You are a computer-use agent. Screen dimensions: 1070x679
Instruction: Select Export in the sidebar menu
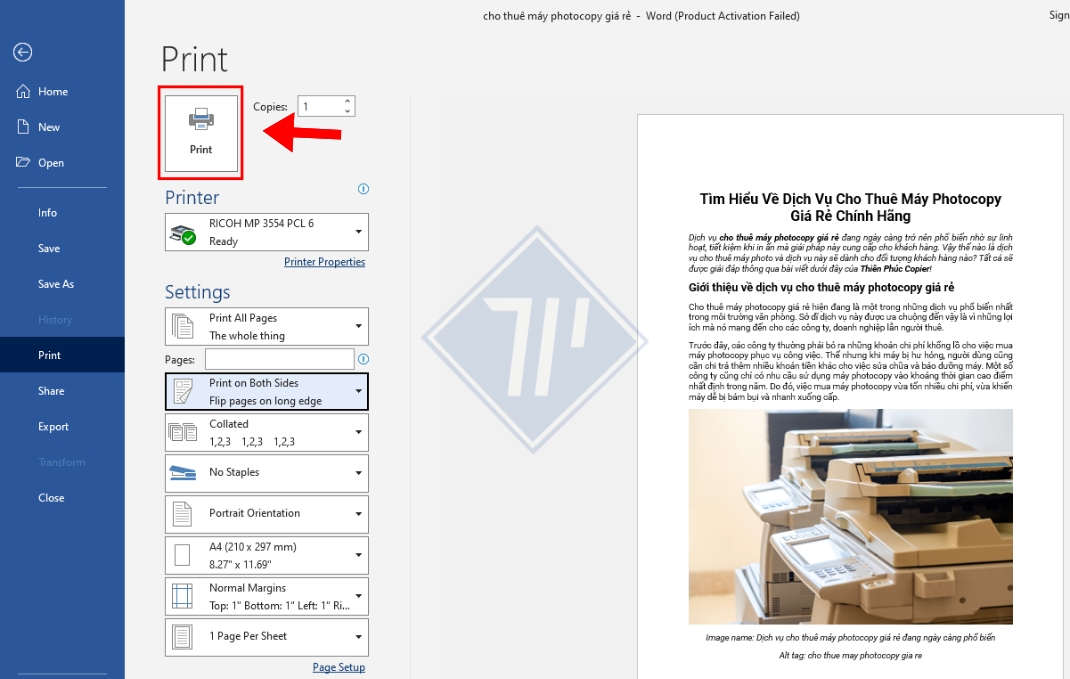53,427
